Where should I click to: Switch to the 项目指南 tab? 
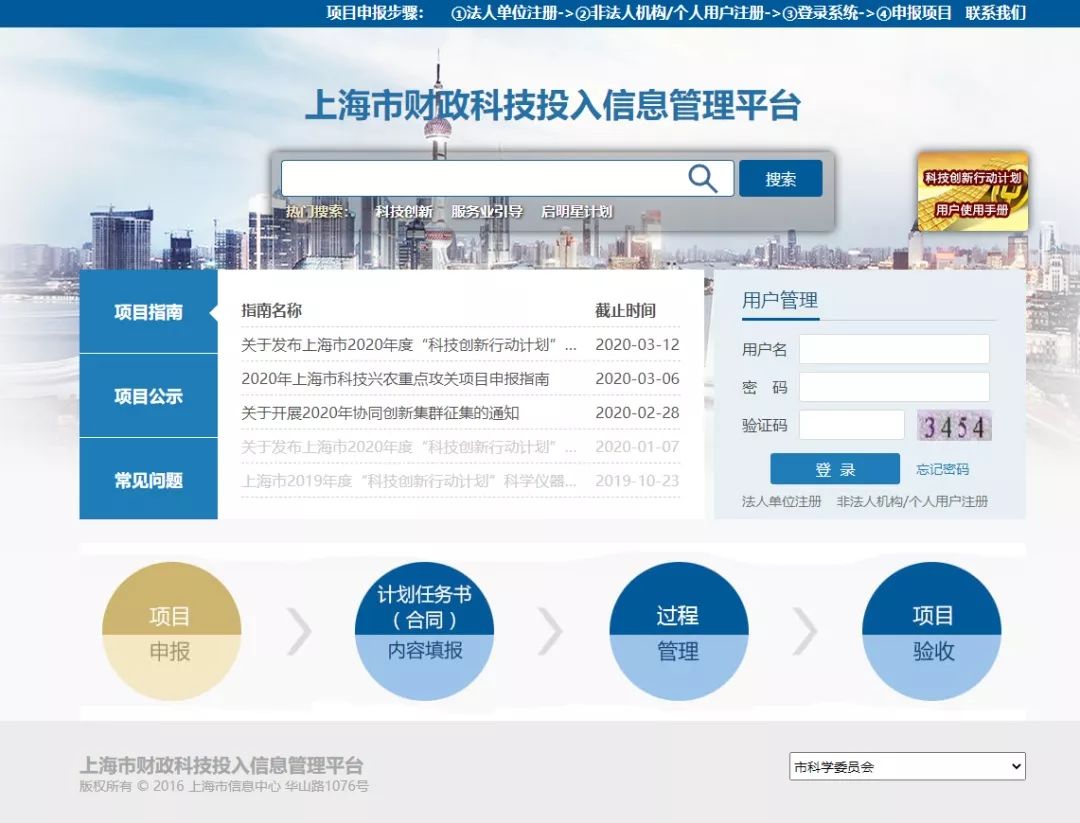(x=148, y=312)
